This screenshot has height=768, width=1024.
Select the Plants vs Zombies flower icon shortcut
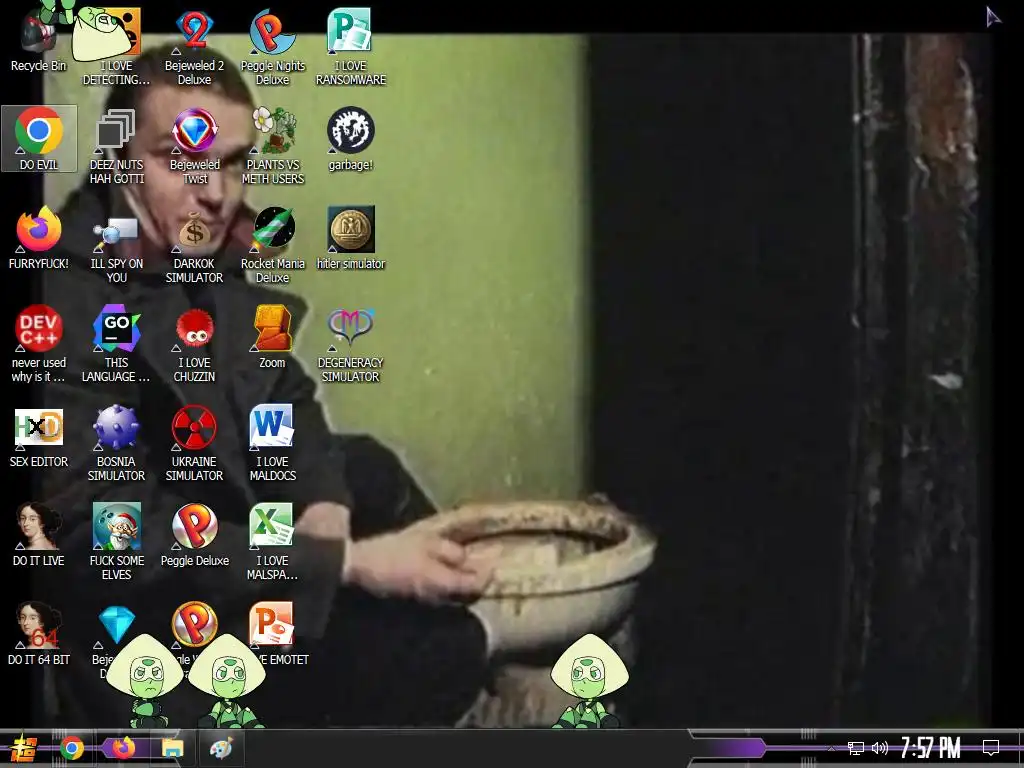point(272,145)
